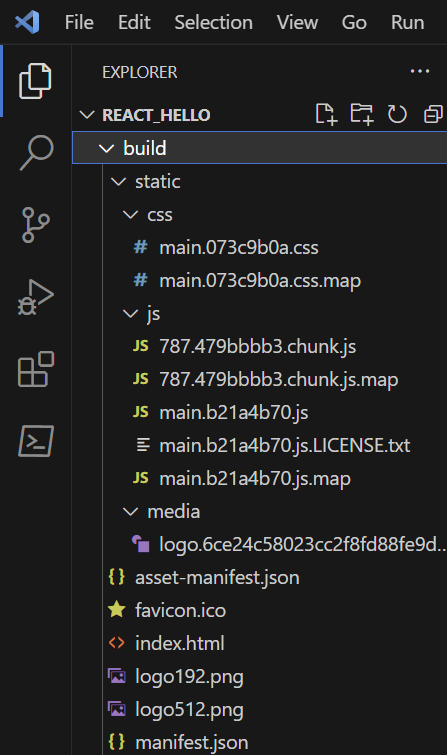This screenshot has height=755, width=447.
Task: Click the image icon beside logo.6ce24c58023cc2f8fd88fe9d
Action: click(141, 544)
